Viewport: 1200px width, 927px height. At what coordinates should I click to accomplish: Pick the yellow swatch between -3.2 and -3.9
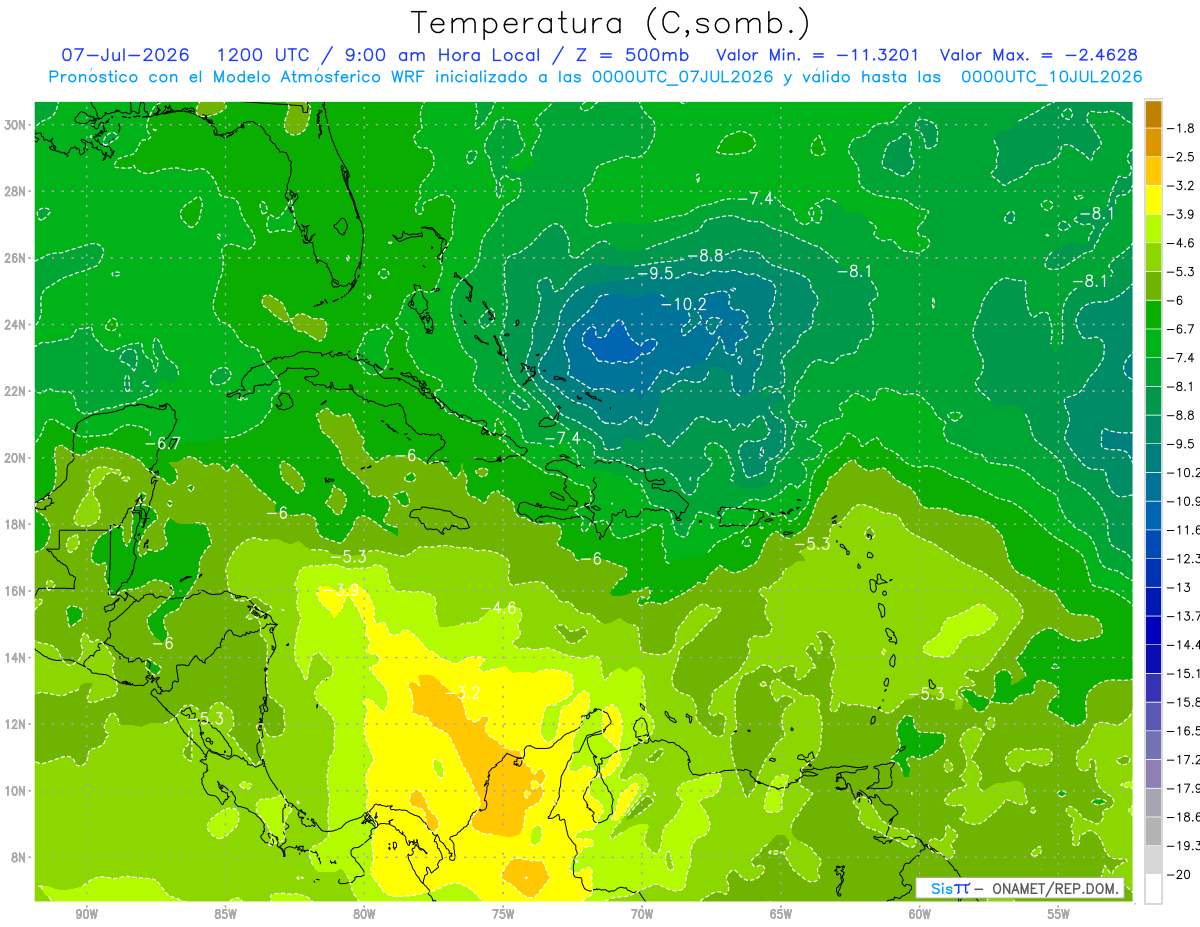click(x=1153, y=200)
